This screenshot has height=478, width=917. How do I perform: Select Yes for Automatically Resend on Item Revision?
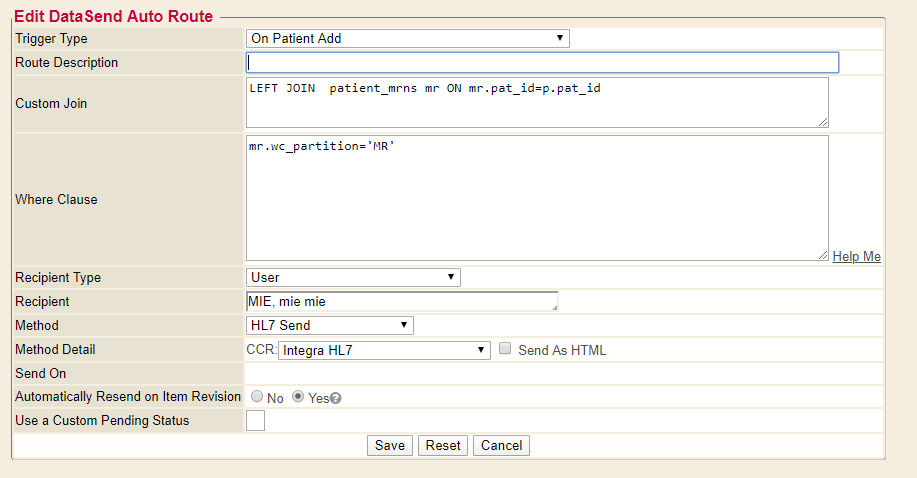(x=298, y=397)
